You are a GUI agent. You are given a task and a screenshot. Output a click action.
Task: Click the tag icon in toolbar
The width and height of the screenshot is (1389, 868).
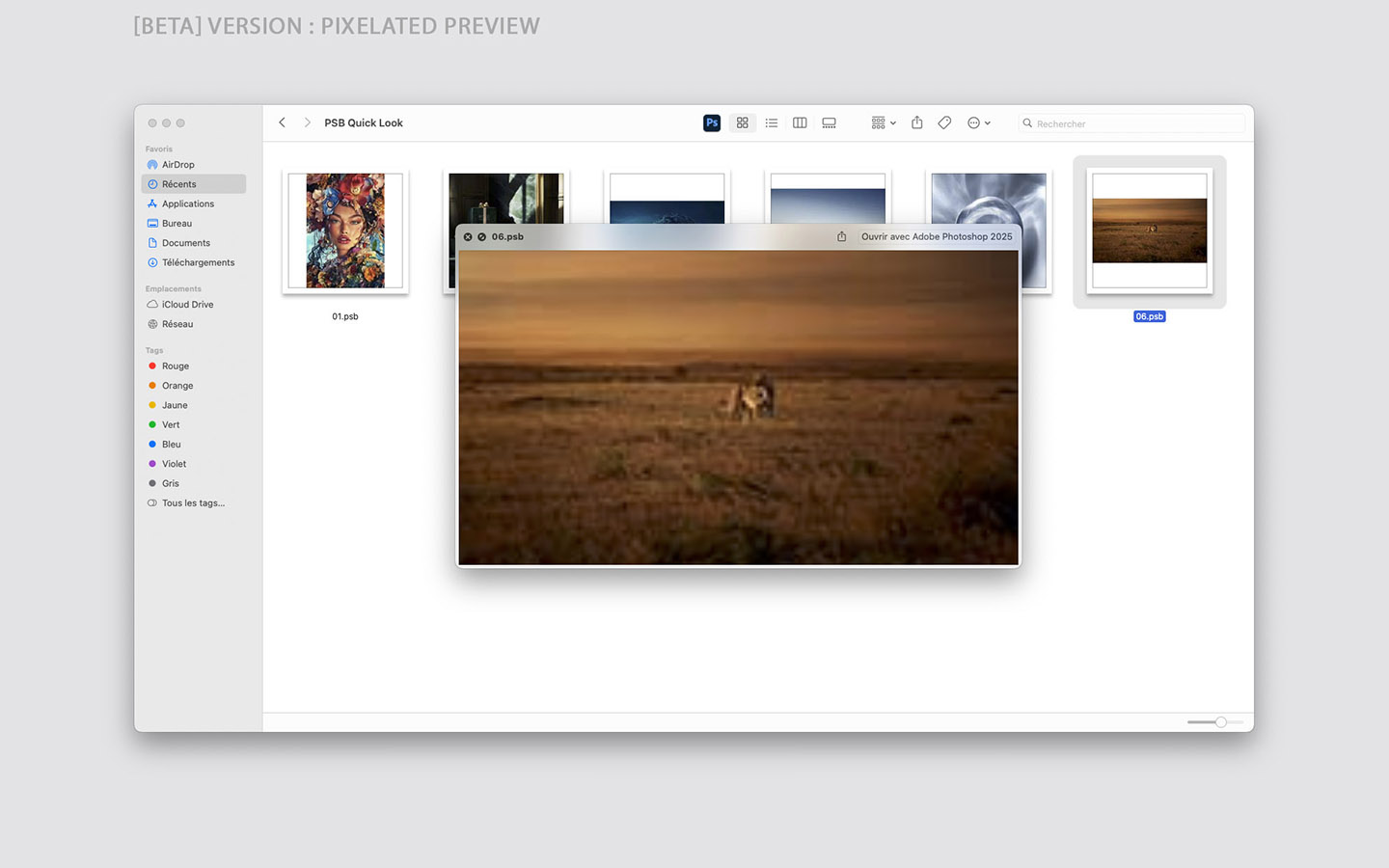point(945,122)
